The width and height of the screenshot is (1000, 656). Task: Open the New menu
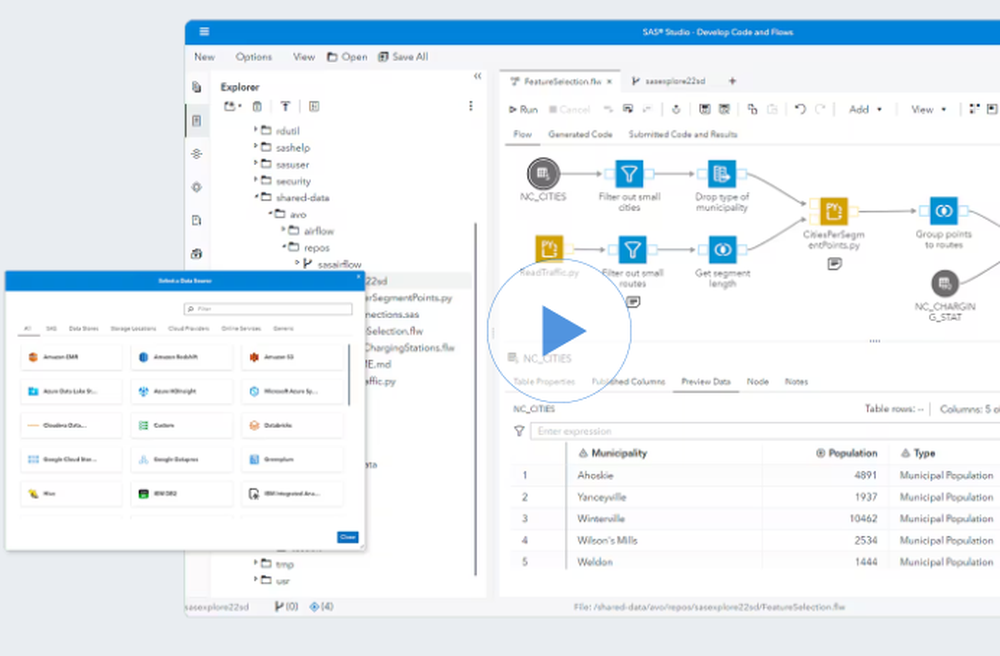(205, 57)
